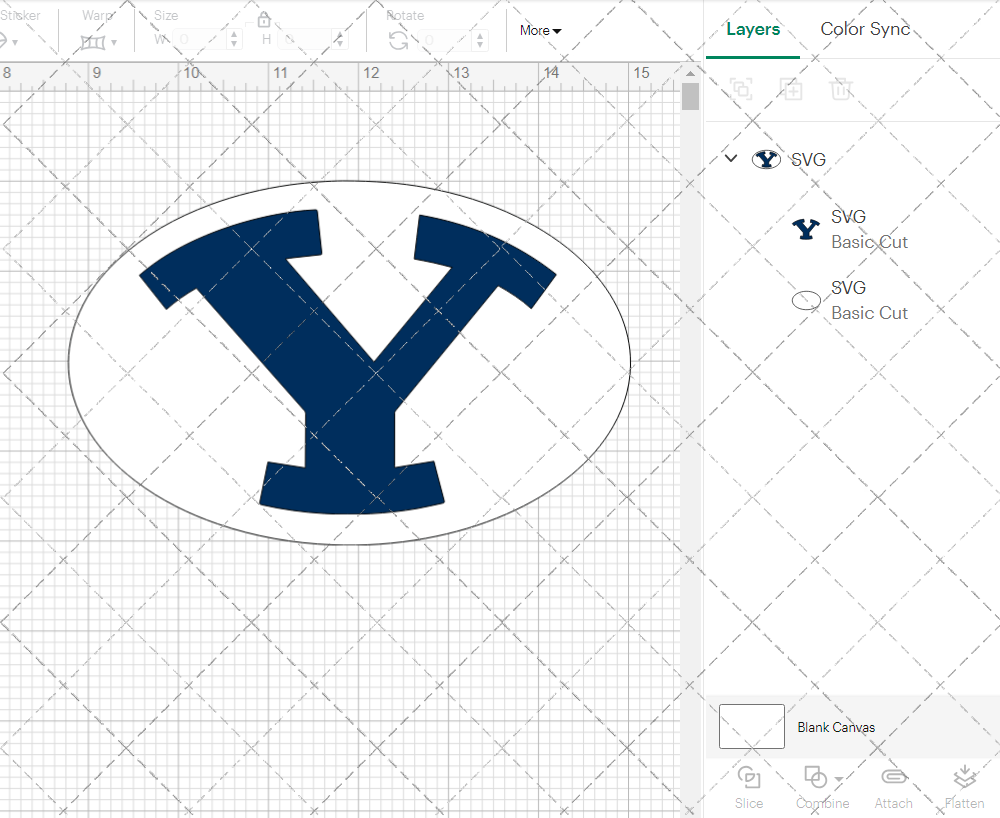Viewport: 1000px width, 818px height.
Task: Click the Delete layer trash icon
Action: click(x=841, y=89)
